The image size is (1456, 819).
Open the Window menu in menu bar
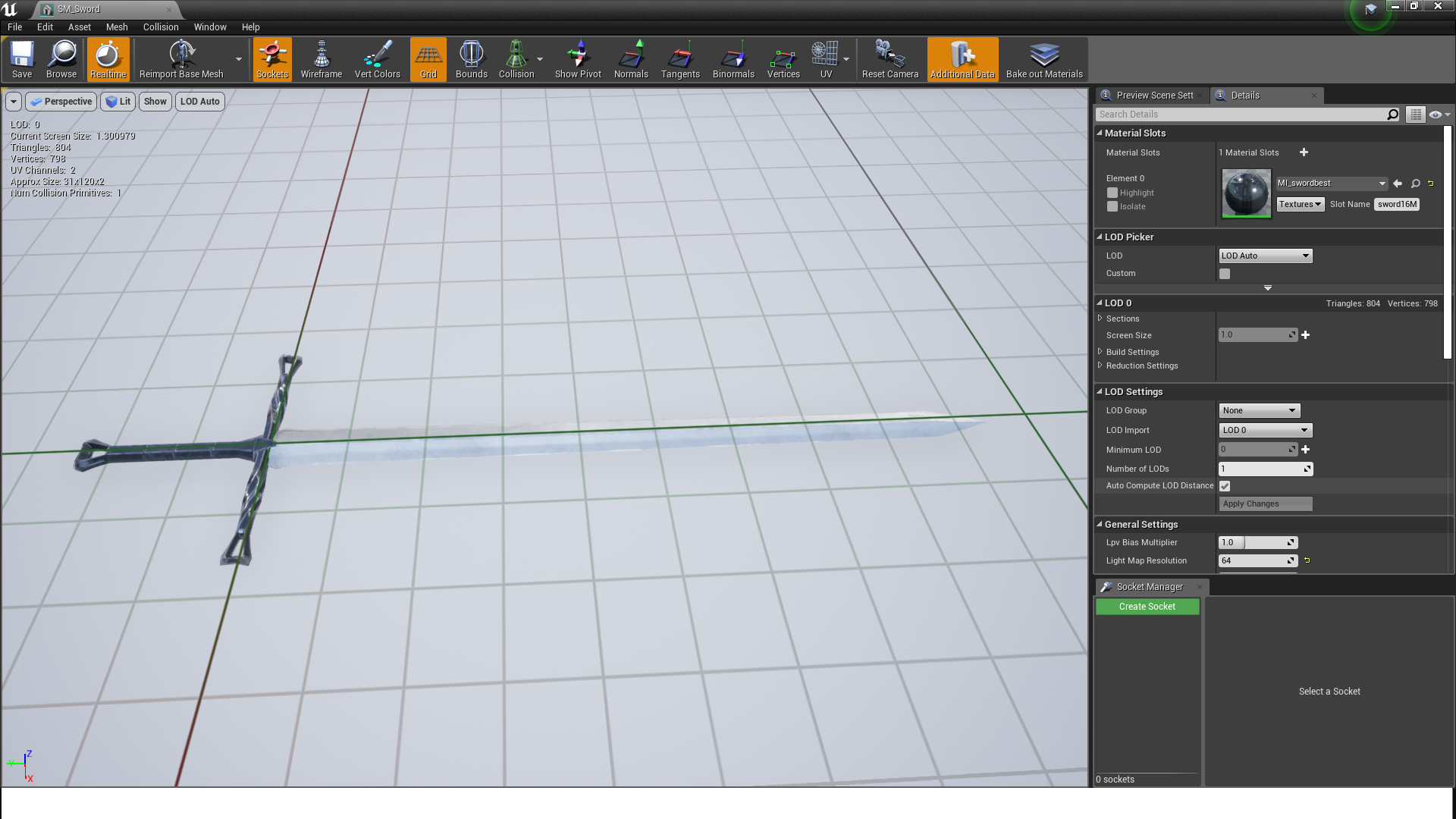coord(209,27)
